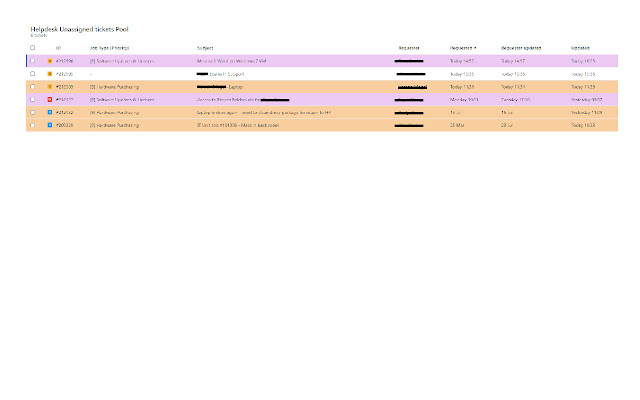The height and width of the screenshot is (400, 640).
Task: Click the ID number of the Laptop ticket row
Action: tap(64, 87)
